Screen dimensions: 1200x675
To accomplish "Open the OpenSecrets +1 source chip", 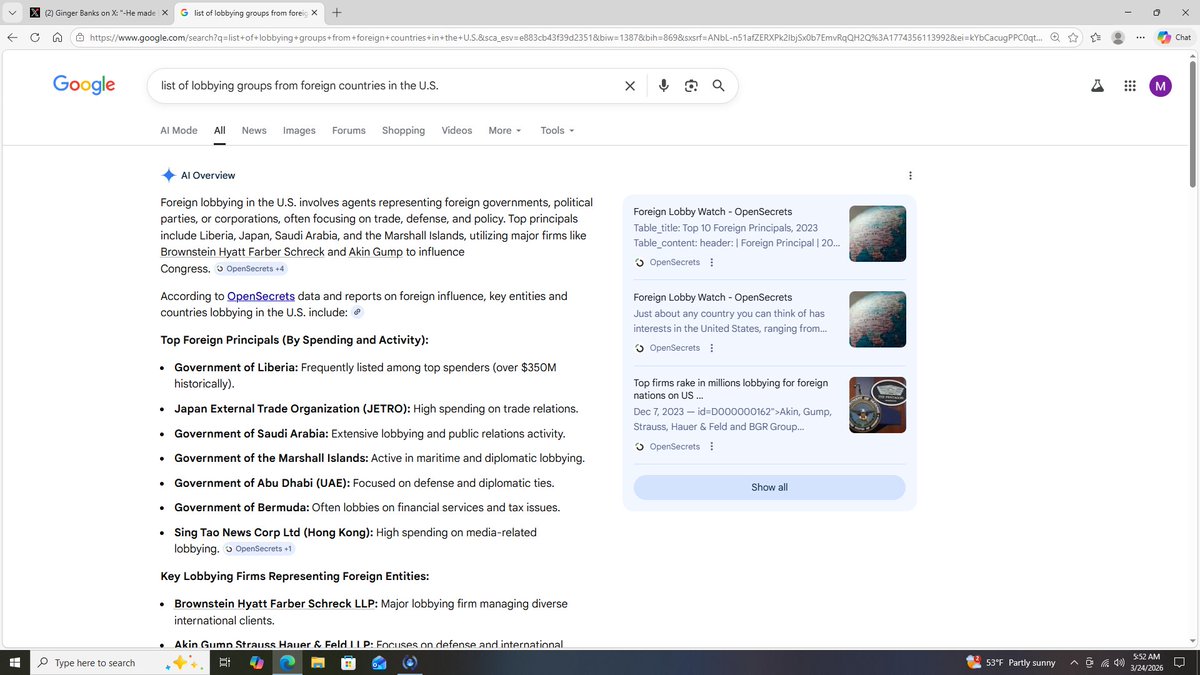I will pyautogui.click(x=259, y=549).
